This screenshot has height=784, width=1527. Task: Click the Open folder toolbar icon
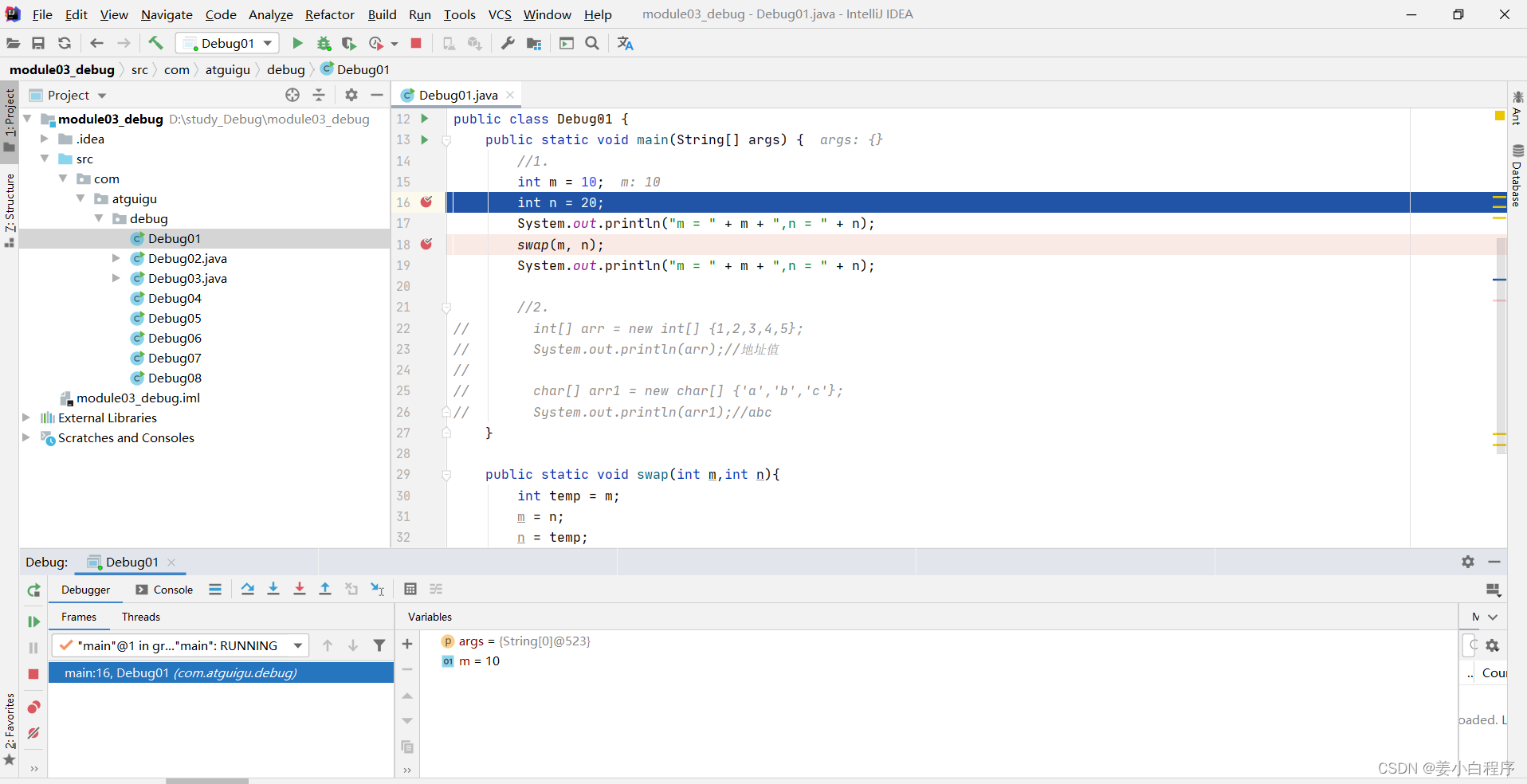(x=13, y=43)
